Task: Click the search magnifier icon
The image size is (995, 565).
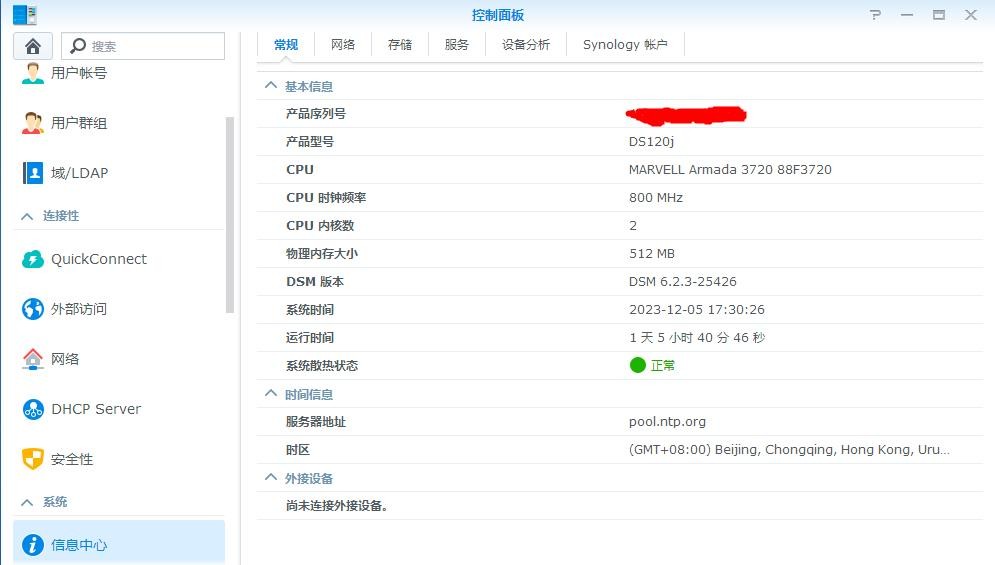Action: click(78, 46)
